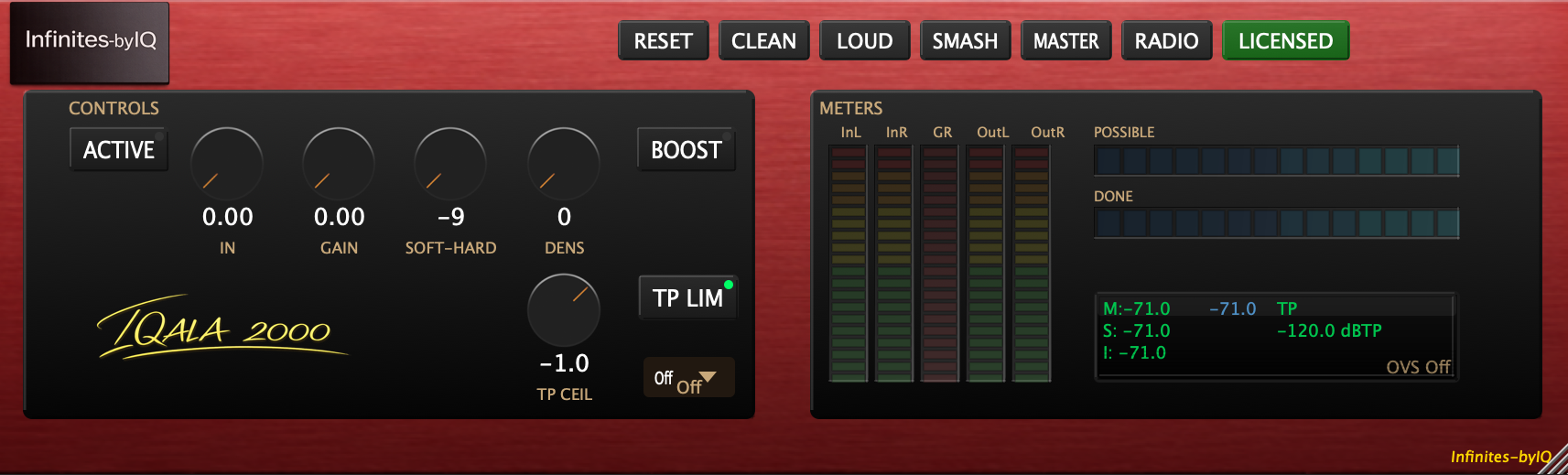Viewport: 1568px width, 475px height.
Task: Load the LOUD preset
Action: coord(865,41)
